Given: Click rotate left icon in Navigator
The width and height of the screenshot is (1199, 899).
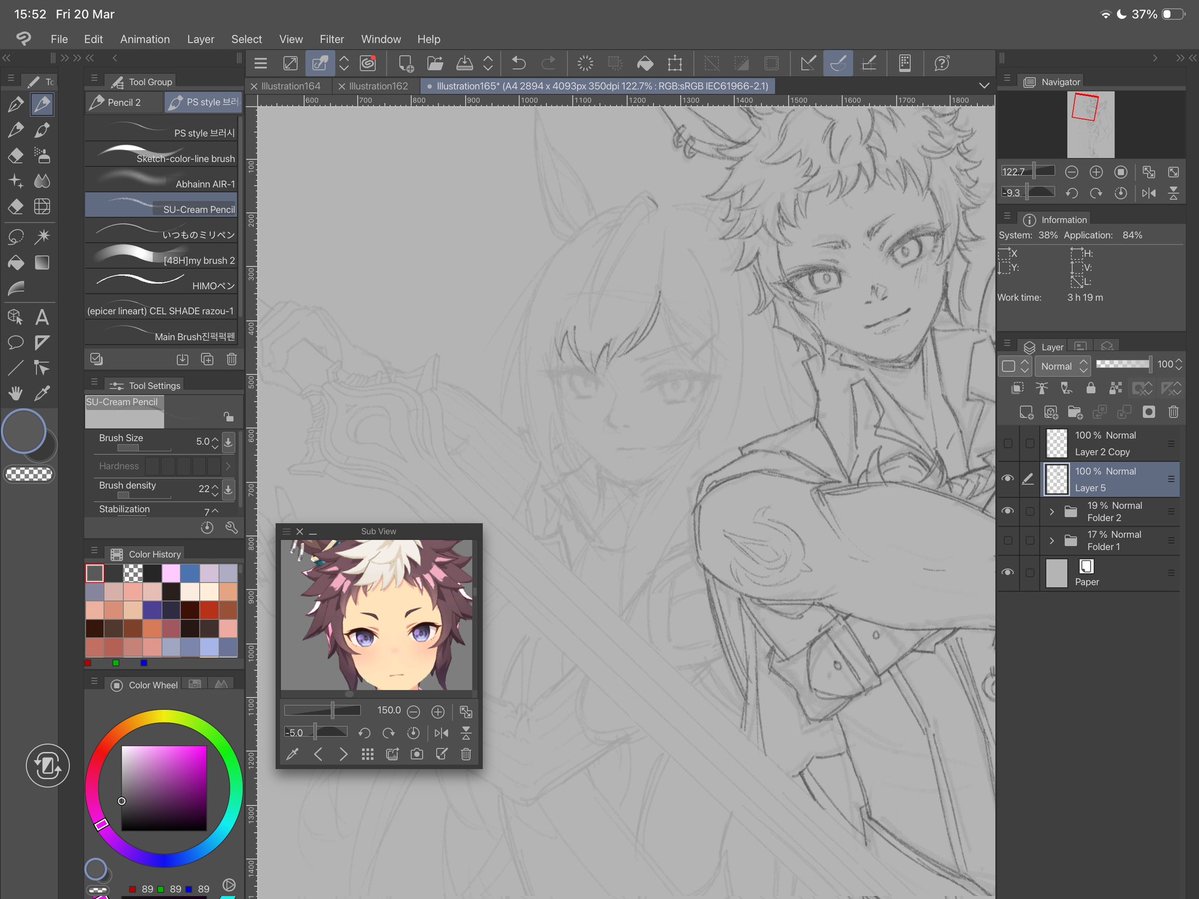Looking at the screenshot, I should [1071, 193].
